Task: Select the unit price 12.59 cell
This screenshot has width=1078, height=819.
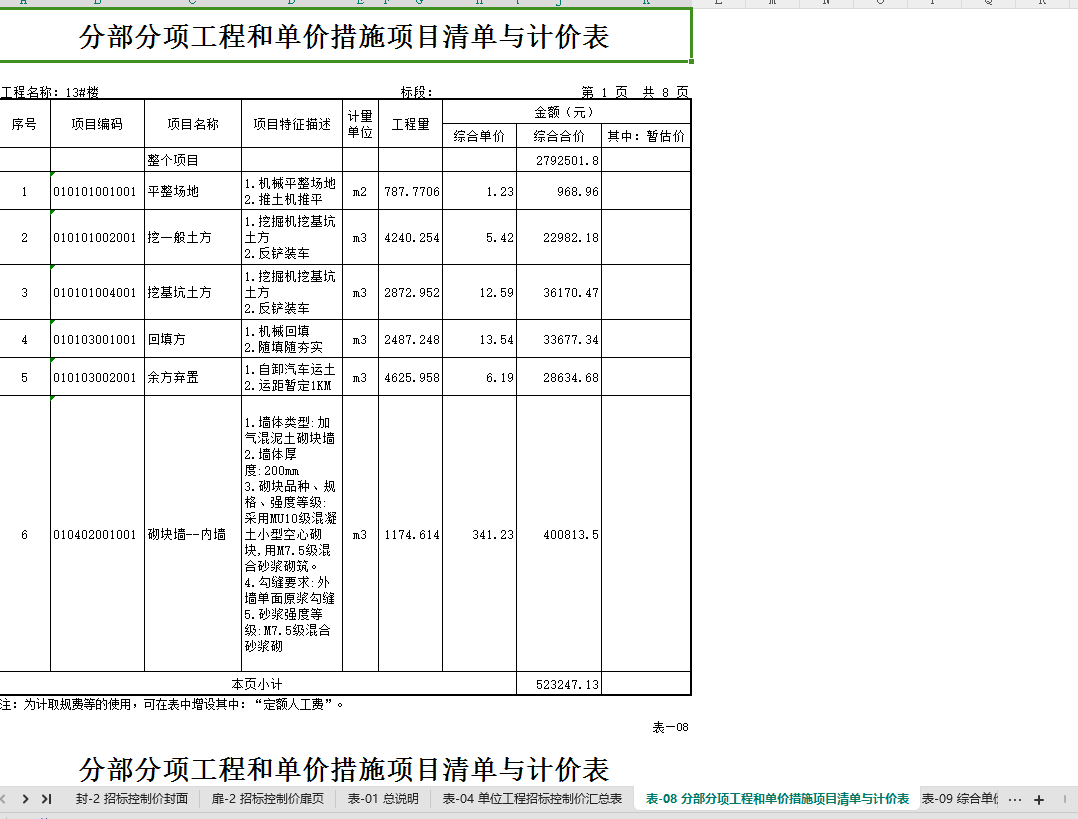Action: [479, 292]
